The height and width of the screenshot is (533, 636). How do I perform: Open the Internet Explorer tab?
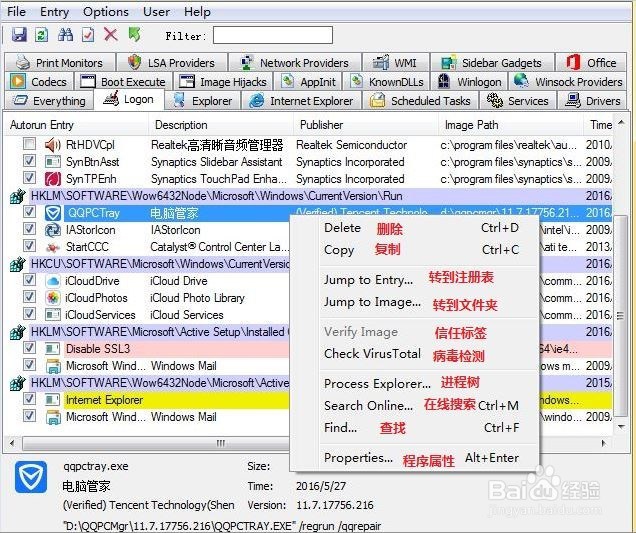(x=301, y=101)
